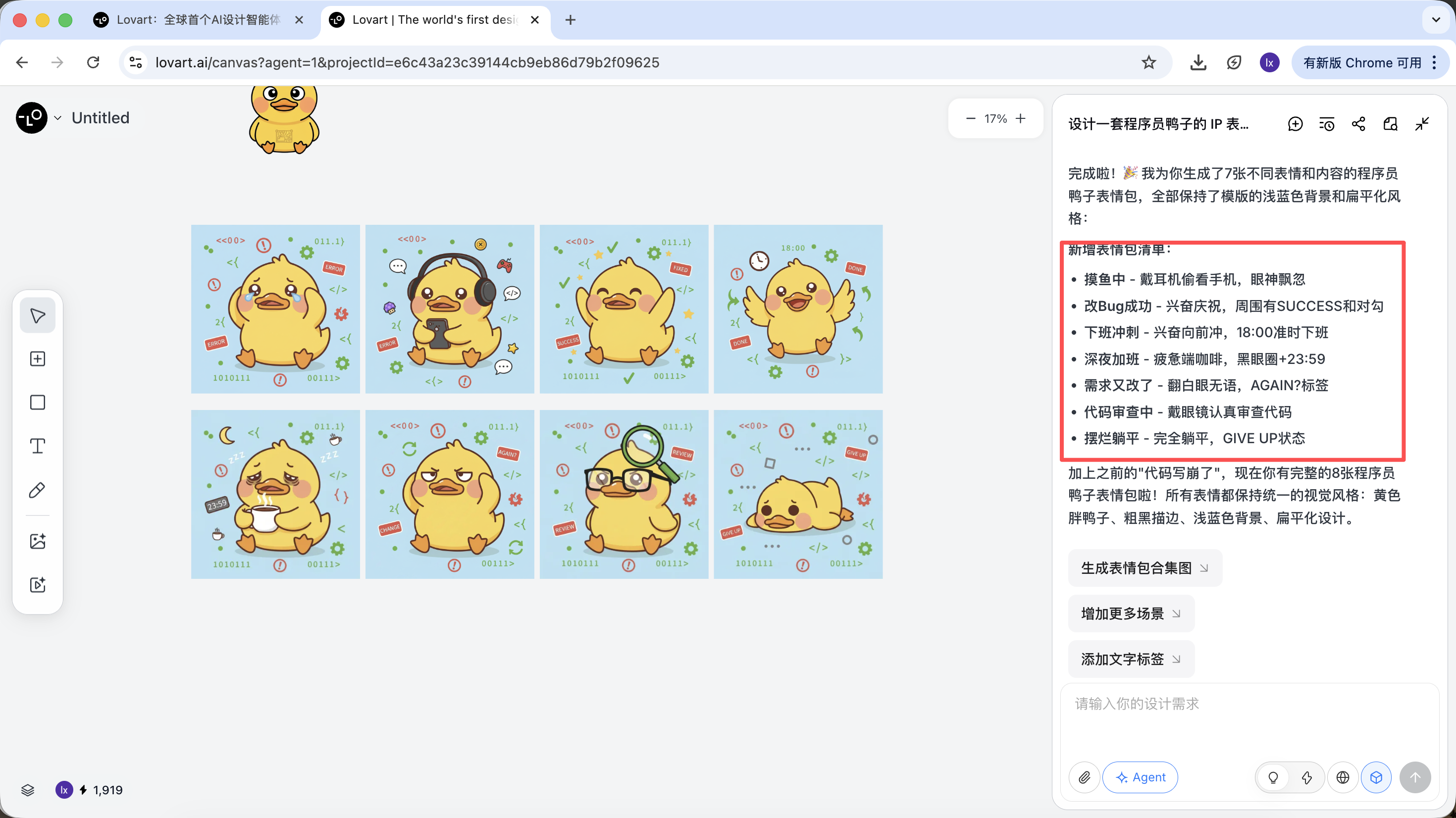Viewport: 1456px width, 818px height.
Task: Select the Text tool
Action: click(x=37, y=446)
